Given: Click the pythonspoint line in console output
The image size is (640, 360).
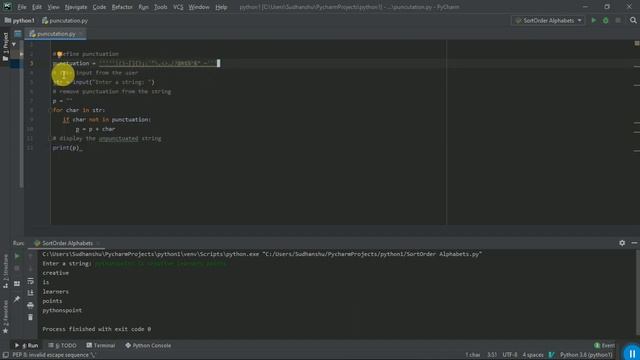Looking at the screenshot, I should pyautogui.click(x=62, y=310).
